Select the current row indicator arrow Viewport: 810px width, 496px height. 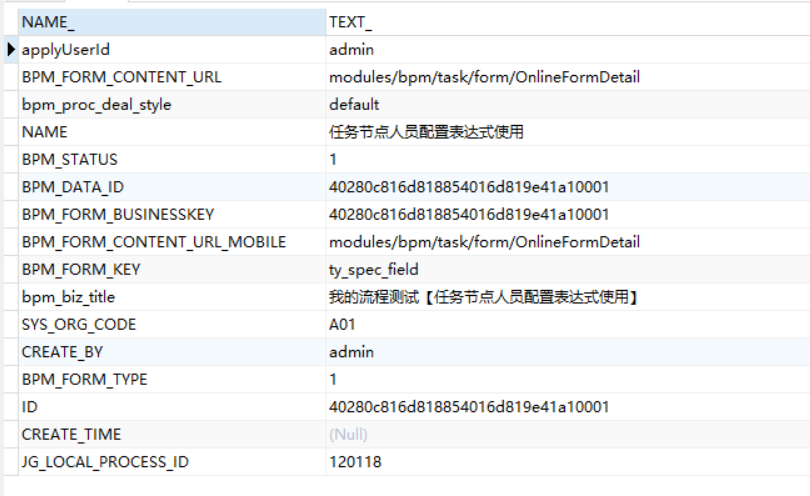(11, 50)
